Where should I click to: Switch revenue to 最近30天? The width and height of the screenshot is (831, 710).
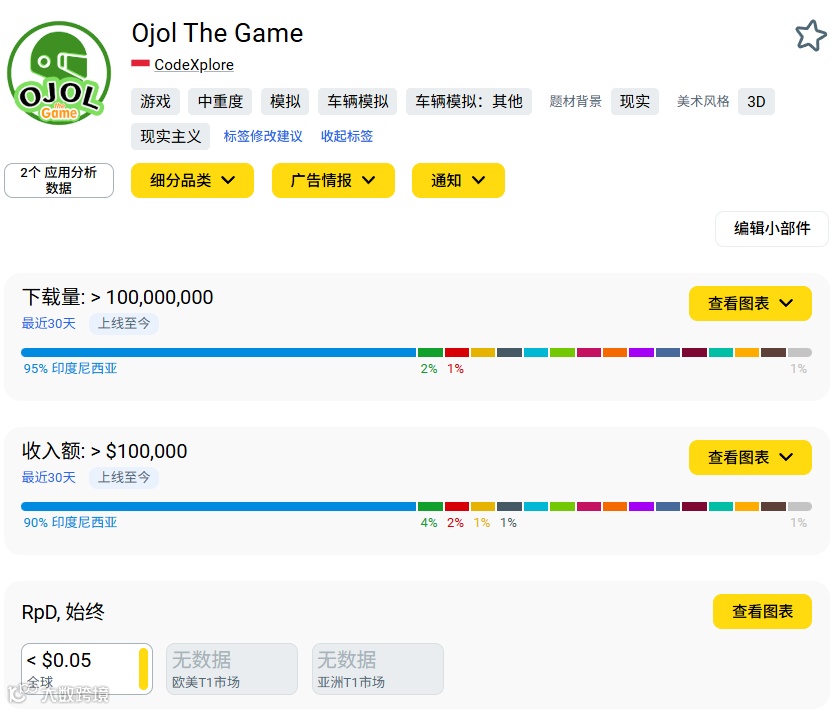pyautogui.click(x=49, y=478)
